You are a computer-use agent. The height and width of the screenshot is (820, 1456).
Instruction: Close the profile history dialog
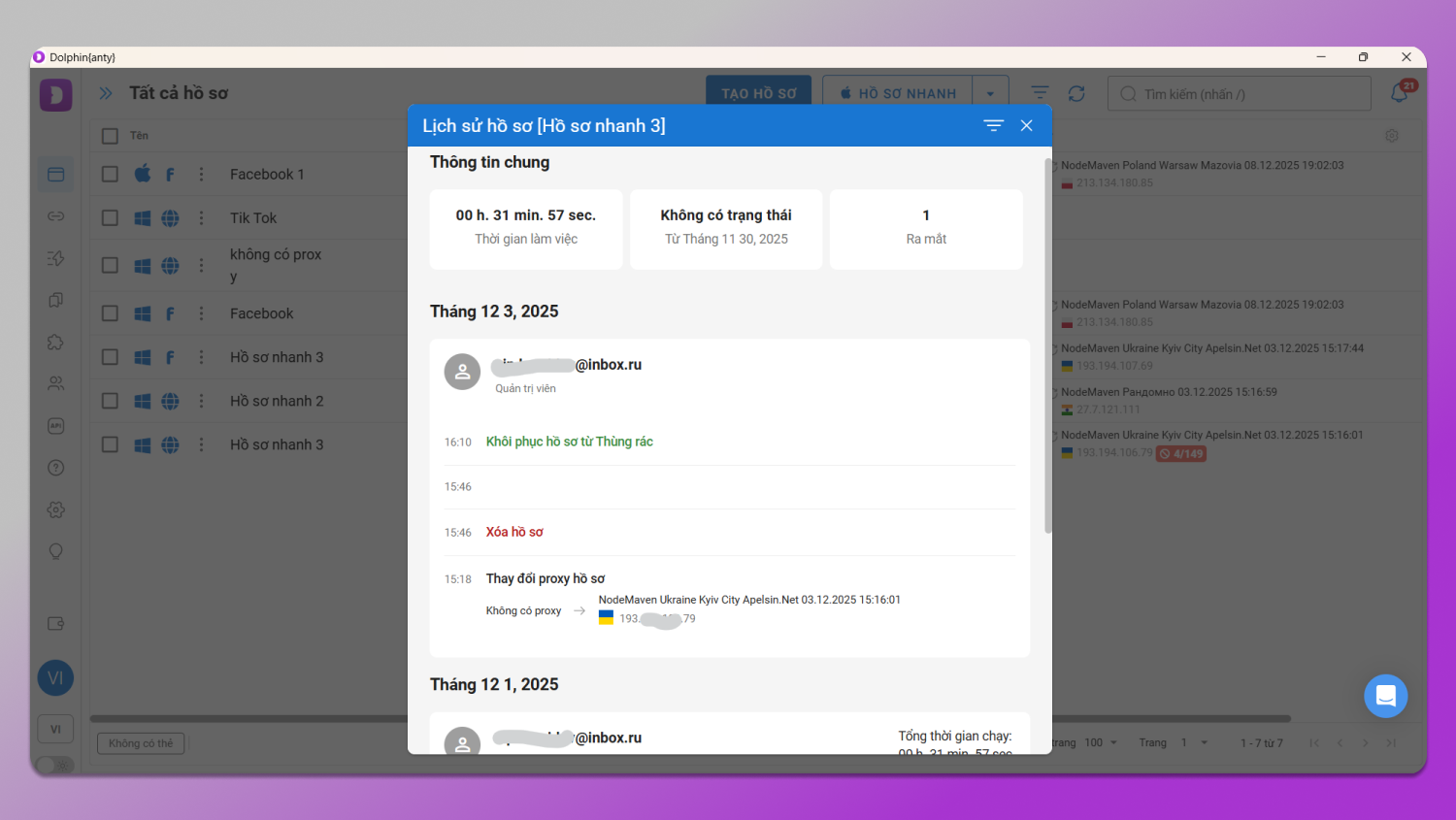click(1026, 125)
